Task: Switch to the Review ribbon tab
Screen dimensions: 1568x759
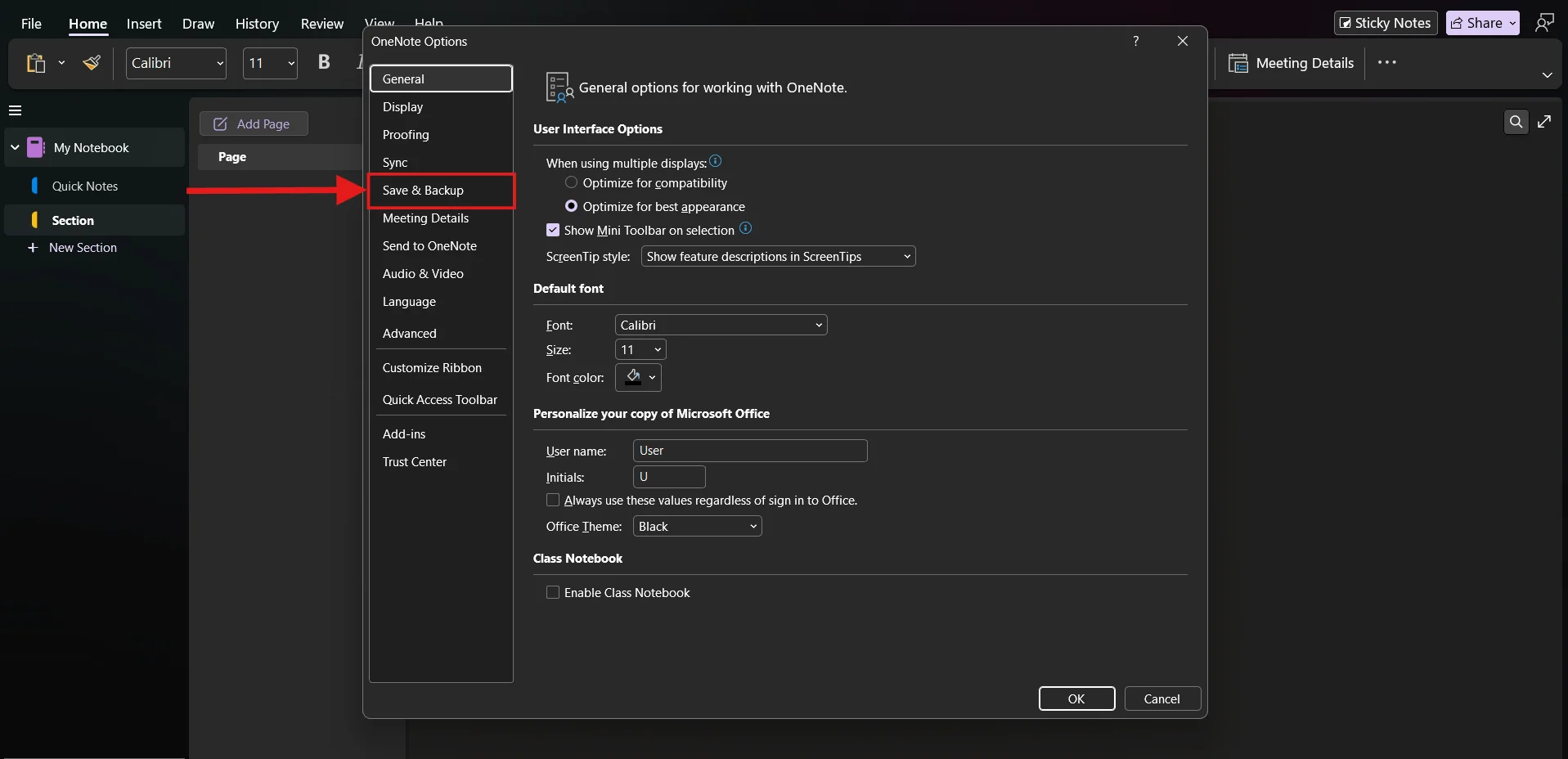Action: click(321, 24)
